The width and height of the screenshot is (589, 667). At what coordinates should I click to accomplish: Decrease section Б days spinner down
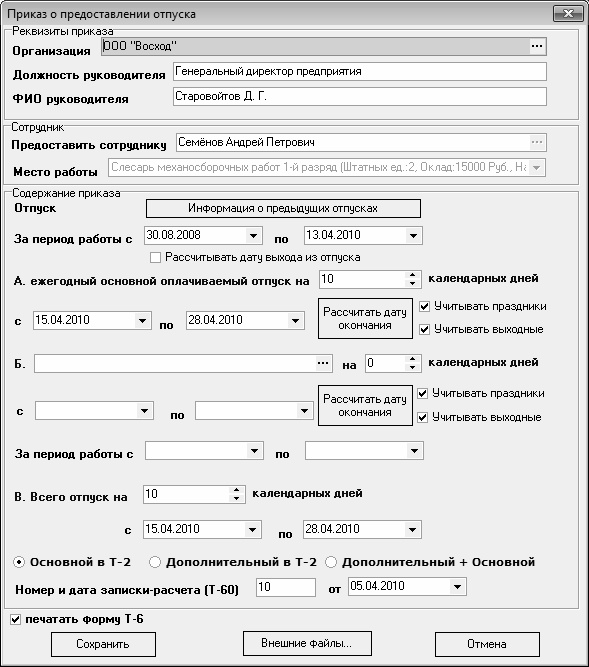pyautogui.click(x=412, y=368)
